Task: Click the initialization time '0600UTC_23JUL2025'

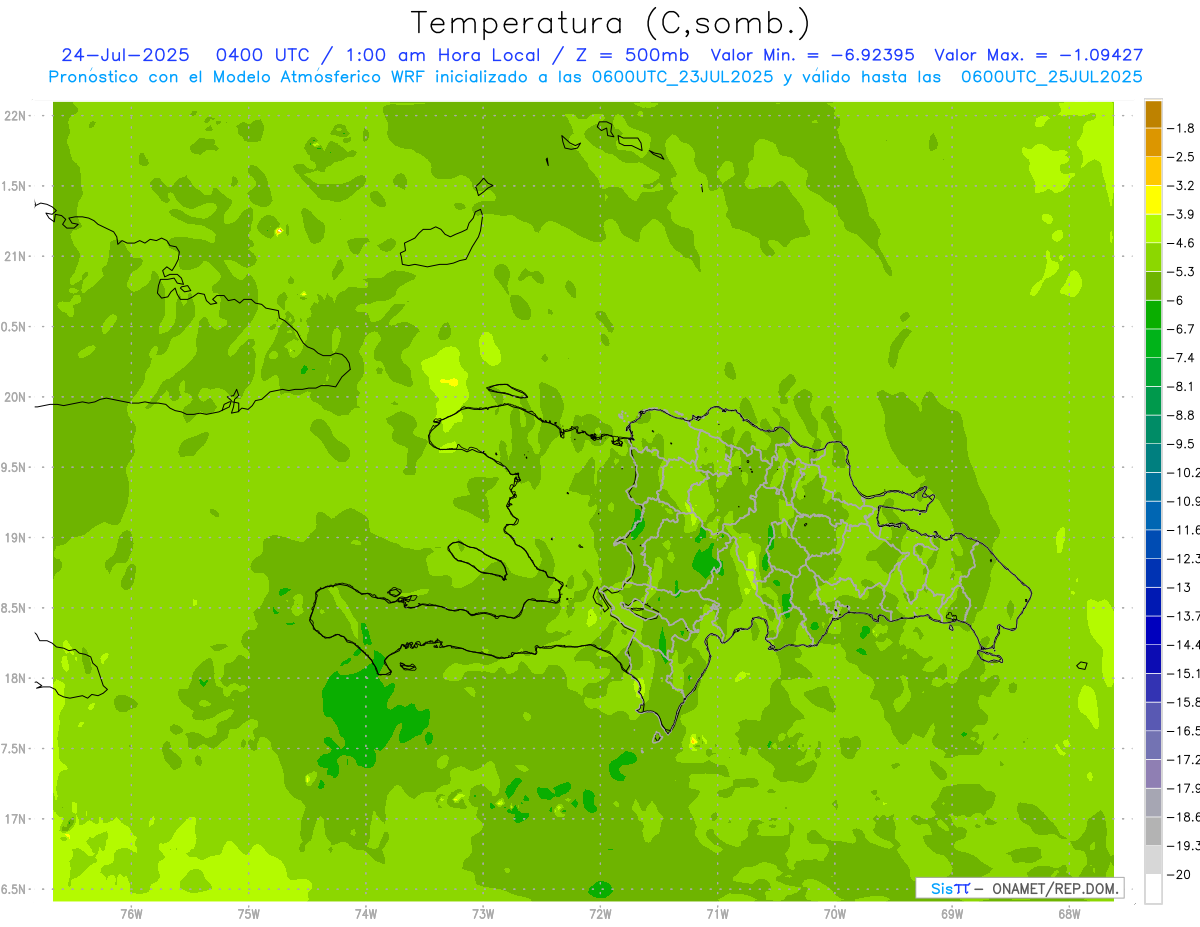Action: [682, 76]
